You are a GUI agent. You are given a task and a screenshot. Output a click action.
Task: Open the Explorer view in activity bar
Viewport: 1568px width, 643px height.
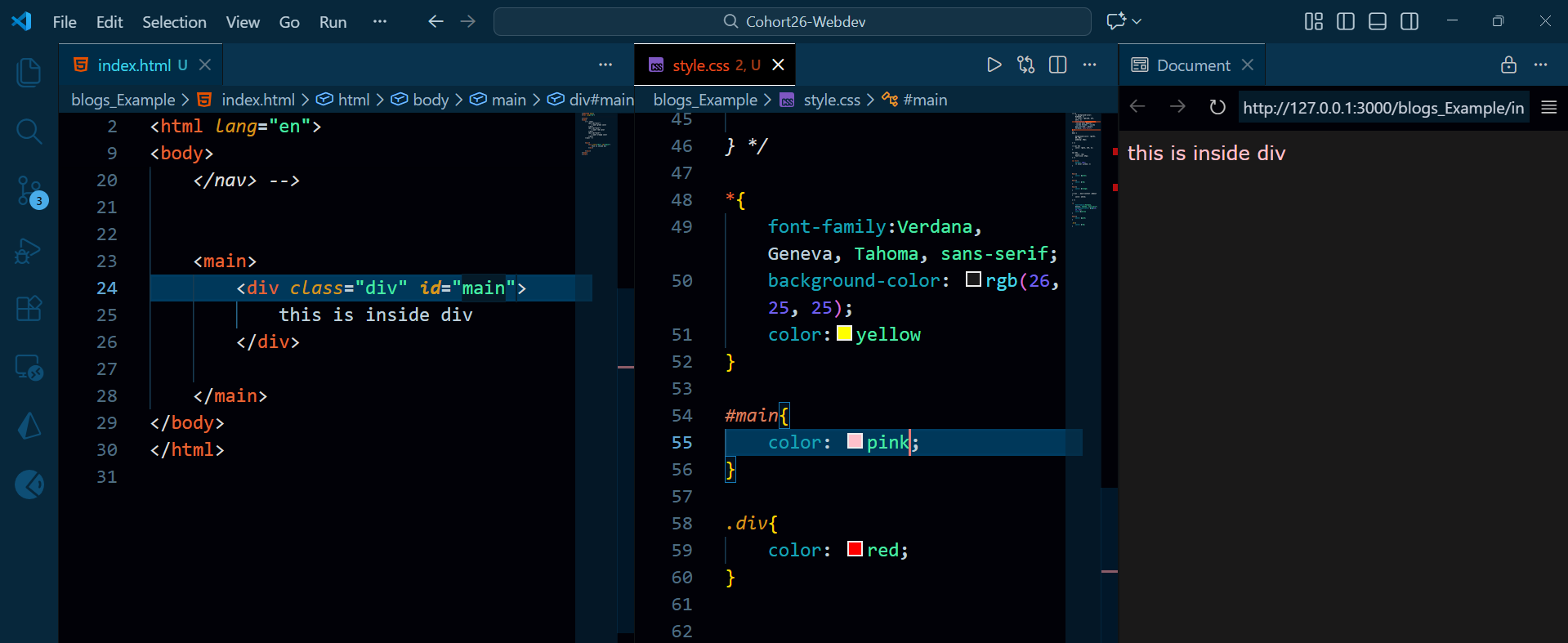click(x=29, y=73)
